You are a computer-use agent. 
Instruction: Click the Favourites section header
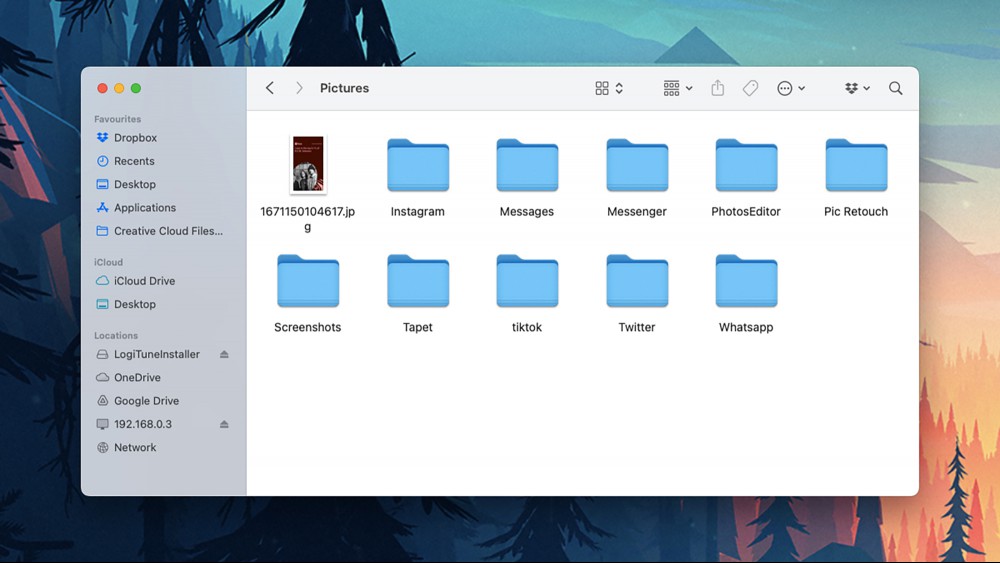tap(117, 119)
